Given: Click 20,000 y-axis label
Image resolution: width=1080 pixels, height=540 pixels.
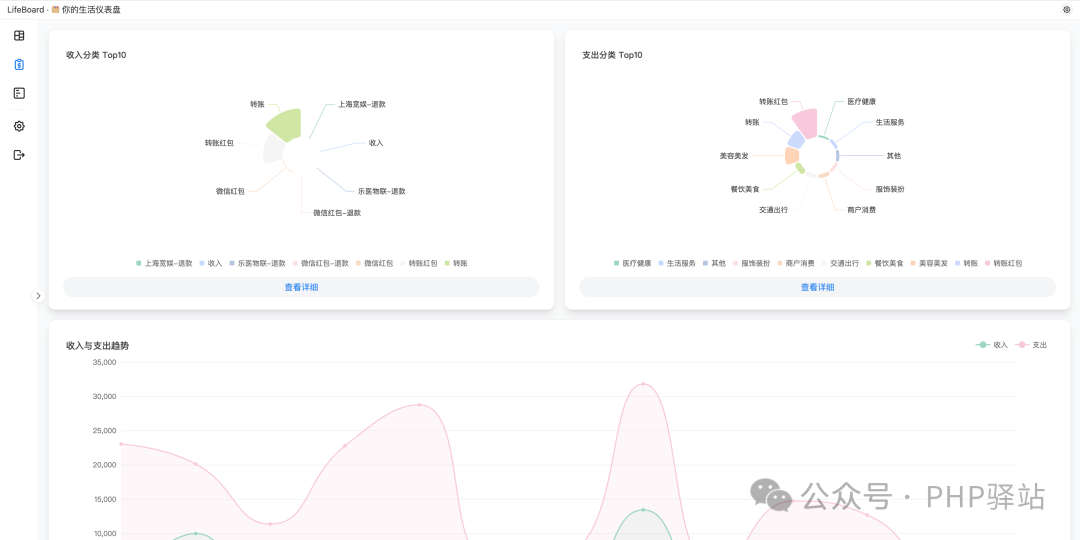Looking at the screenshot, I should pos(104,465).
